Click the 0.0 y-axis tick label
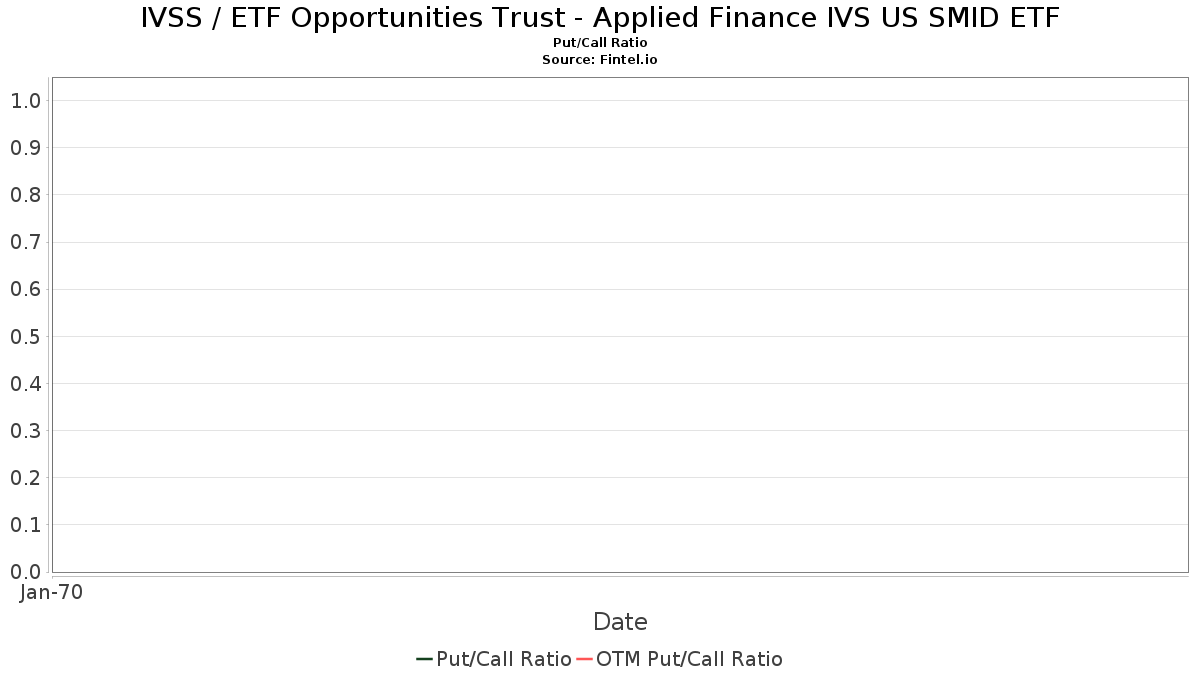 tap(25, 572)
